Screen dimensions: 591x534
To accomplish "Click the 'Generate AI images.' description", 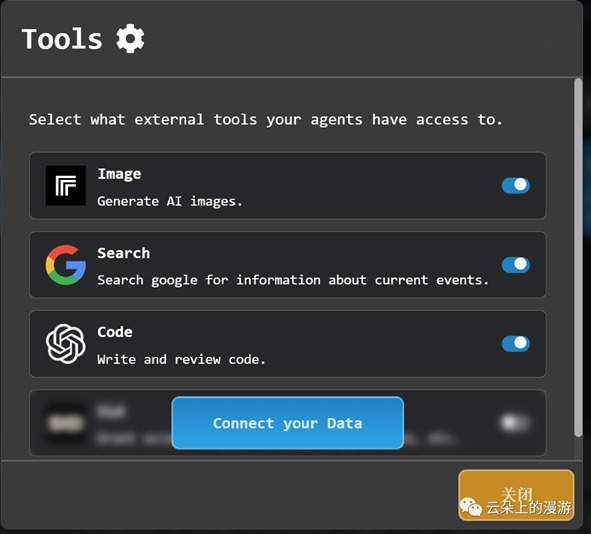I will point(170,202).
